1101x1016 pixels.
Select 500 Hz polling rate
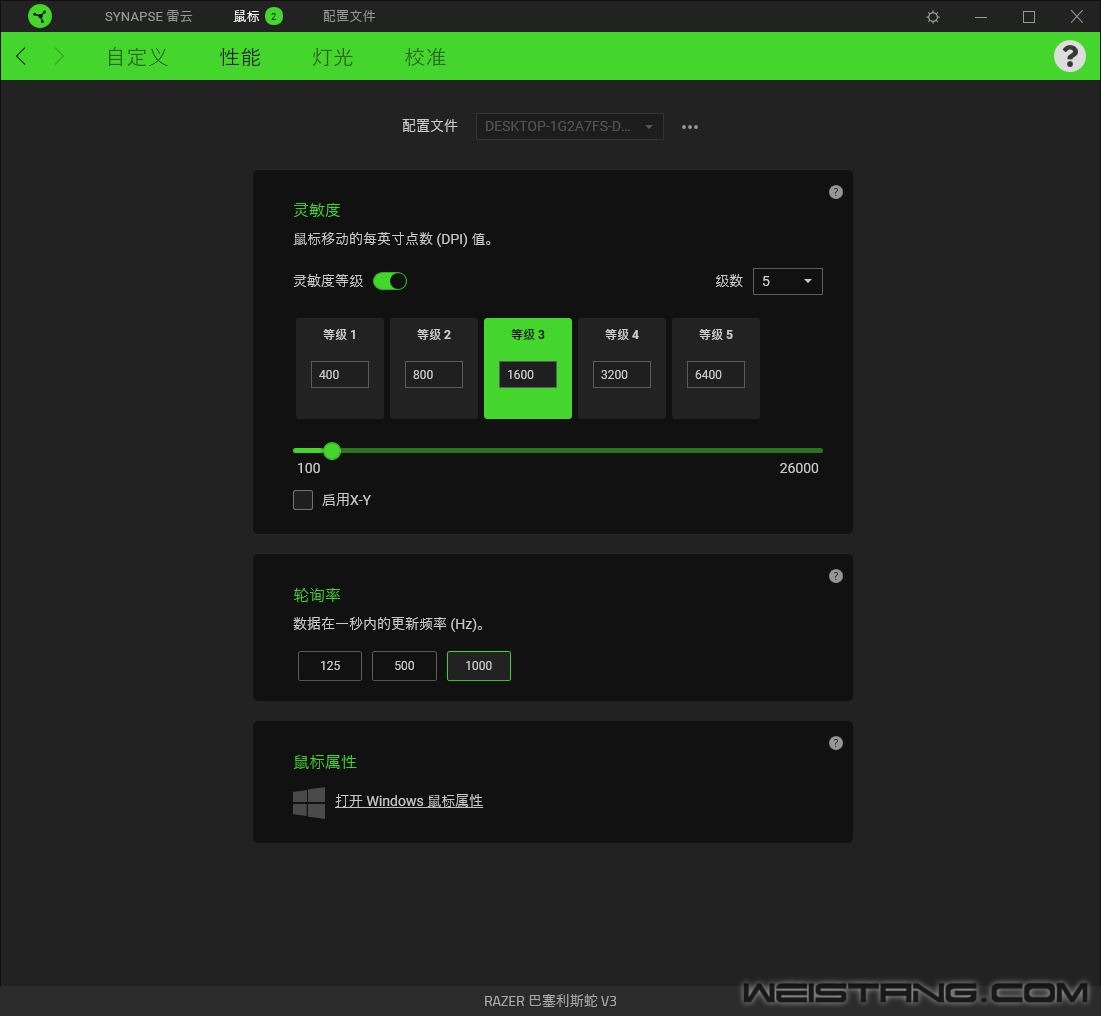coord(404,666)
